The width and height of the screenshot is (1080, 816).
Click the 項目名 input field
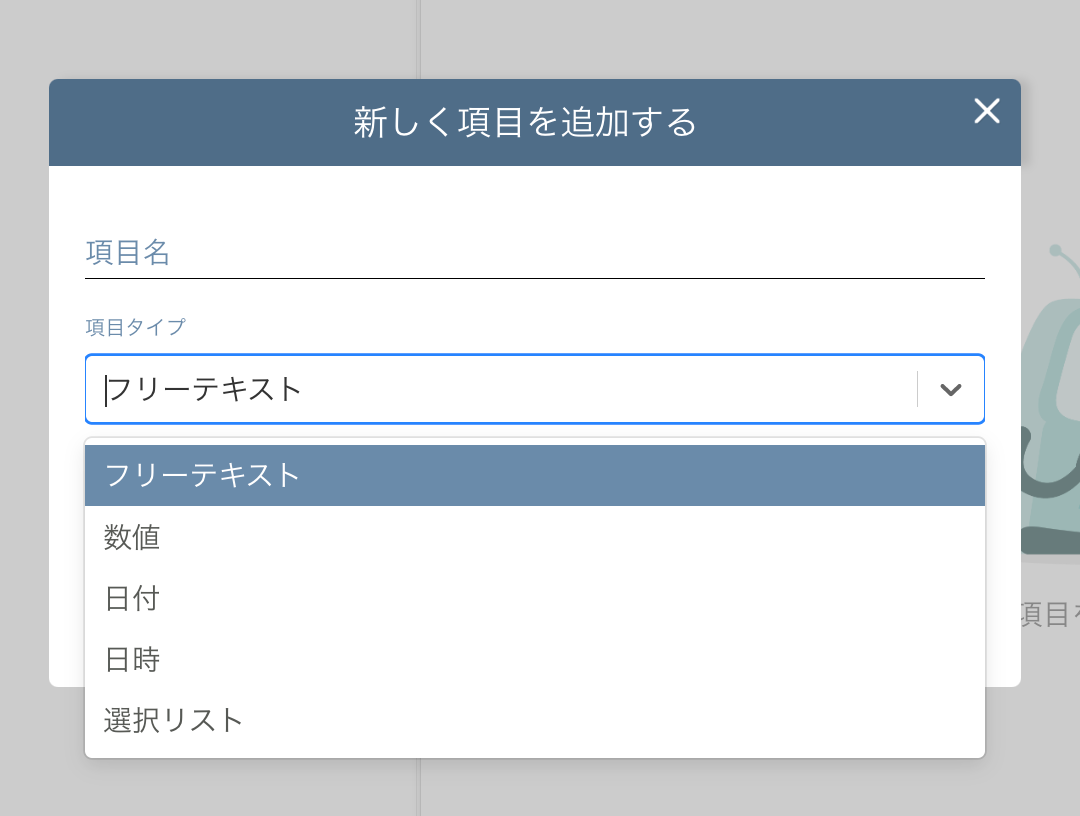click(534, 253)
